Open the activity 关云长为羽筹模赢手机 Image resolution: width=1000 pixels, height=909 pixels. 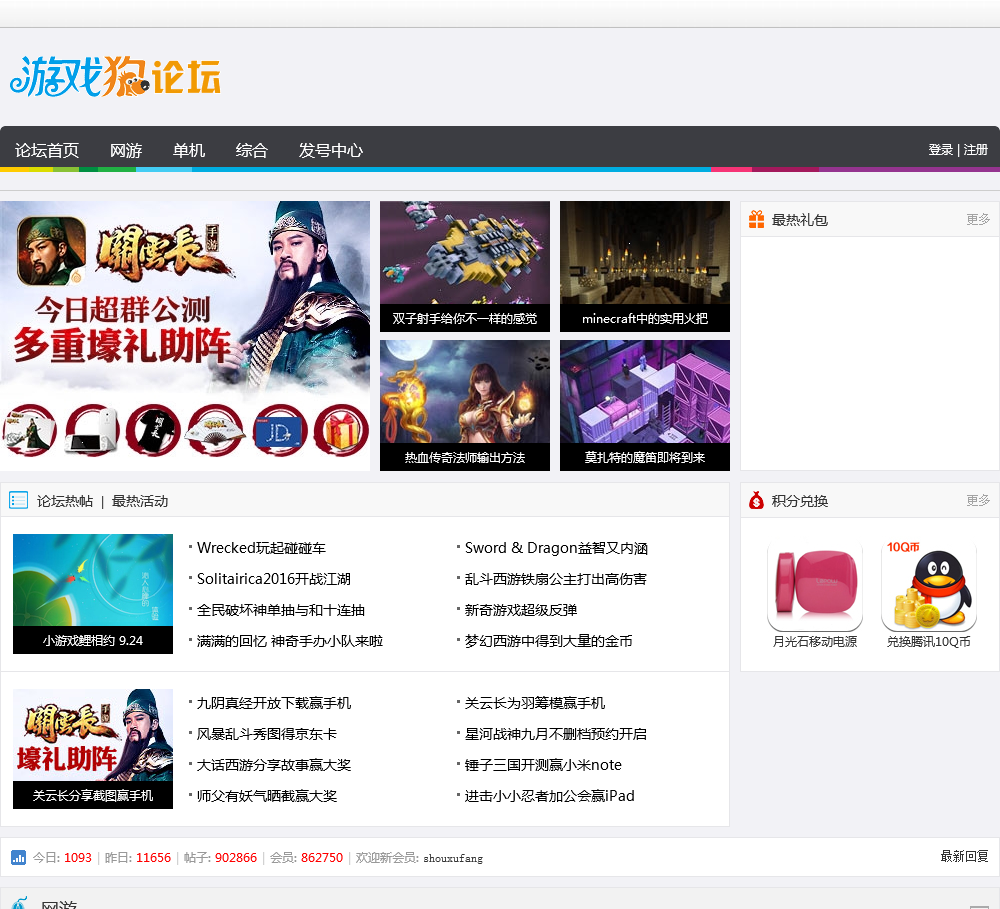pos(534,703)
